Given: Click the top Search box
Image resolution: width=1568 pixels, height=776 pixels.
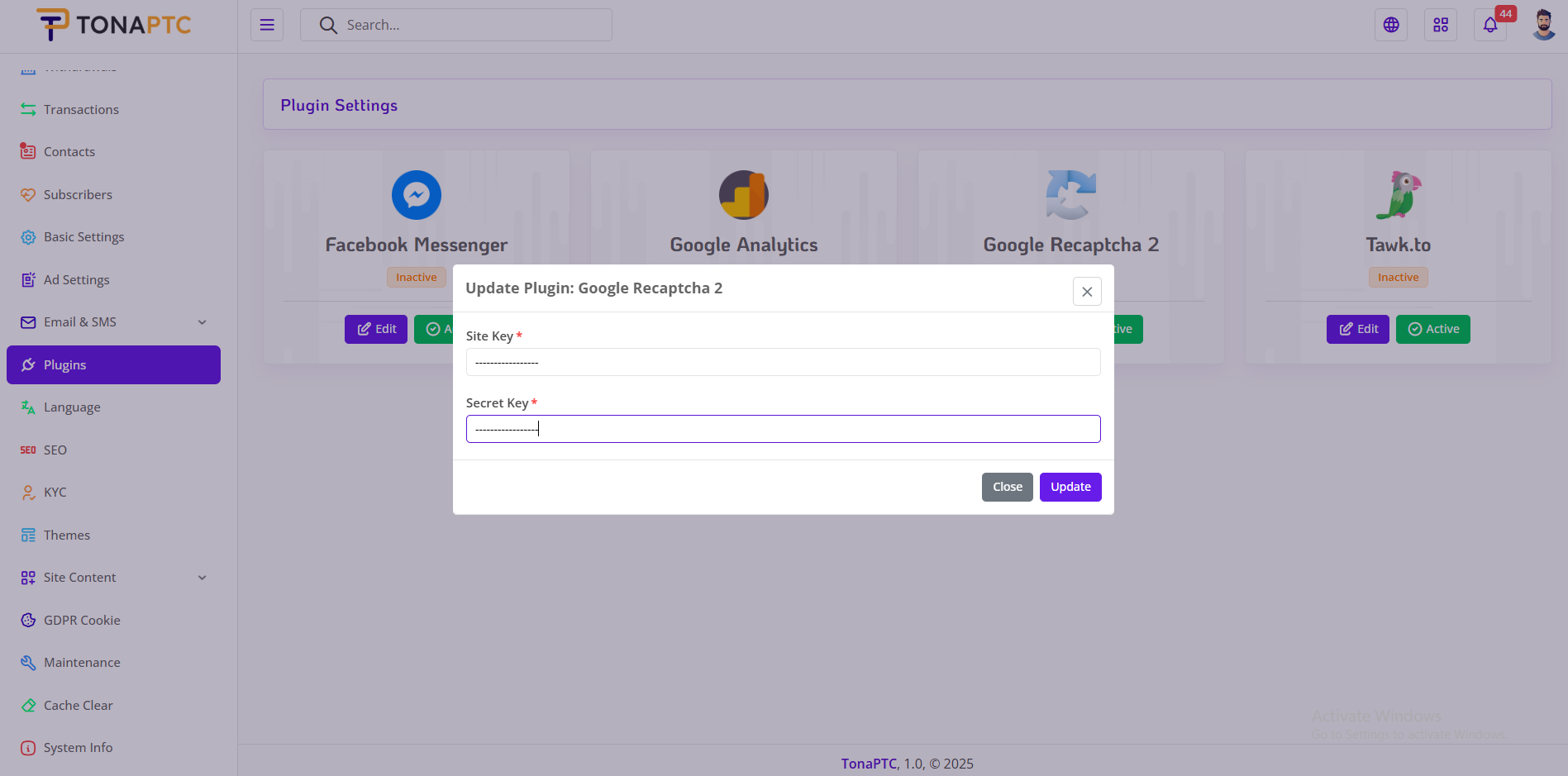Looking at the screenshot, I should point(456,25).
